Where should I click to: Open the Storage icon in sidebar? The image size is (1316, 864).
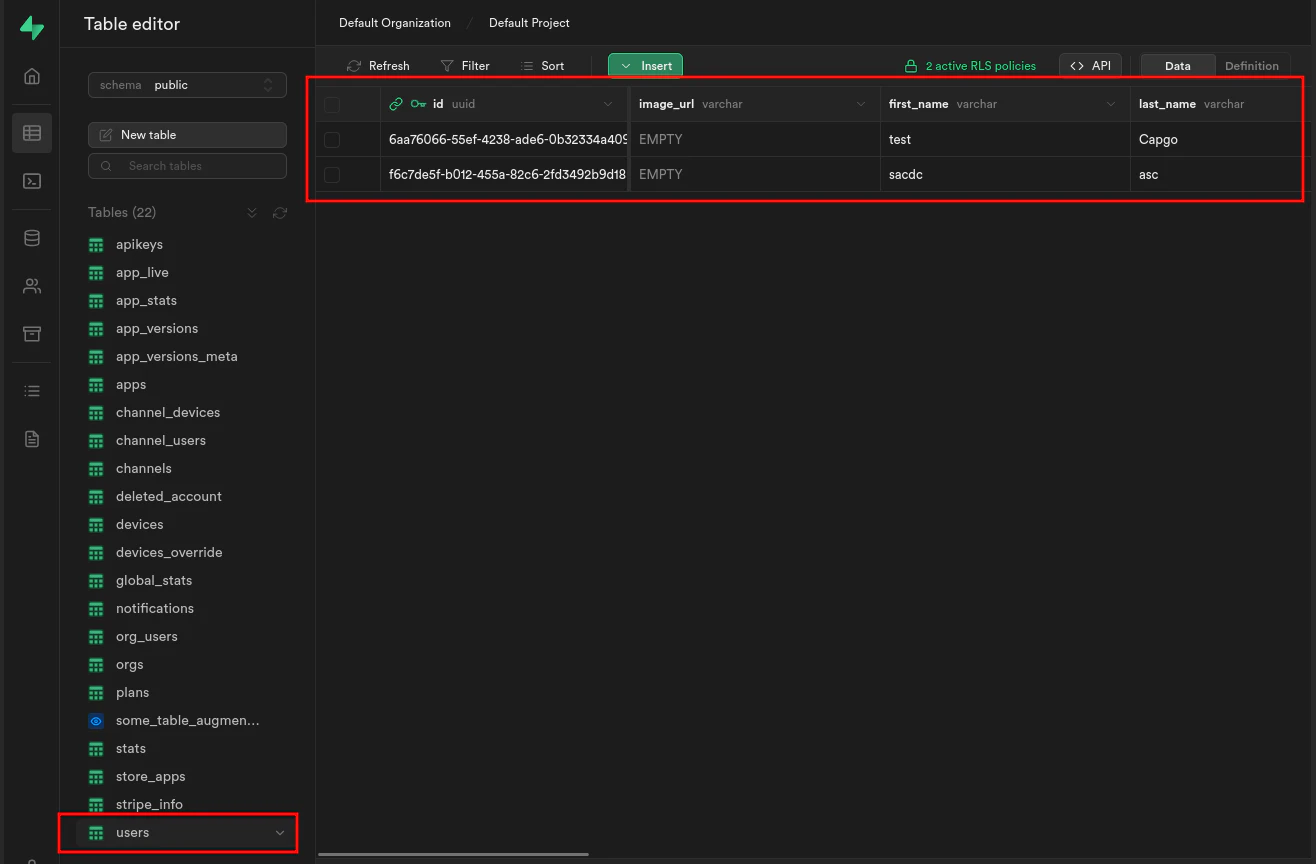tap(31, 333)
